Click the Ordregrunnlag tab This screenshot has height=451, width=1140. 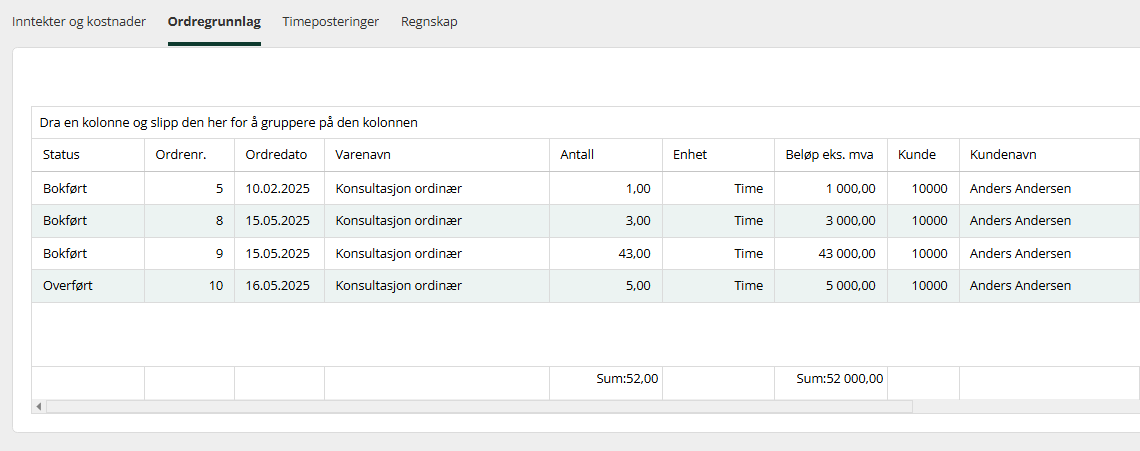[214, 22]
